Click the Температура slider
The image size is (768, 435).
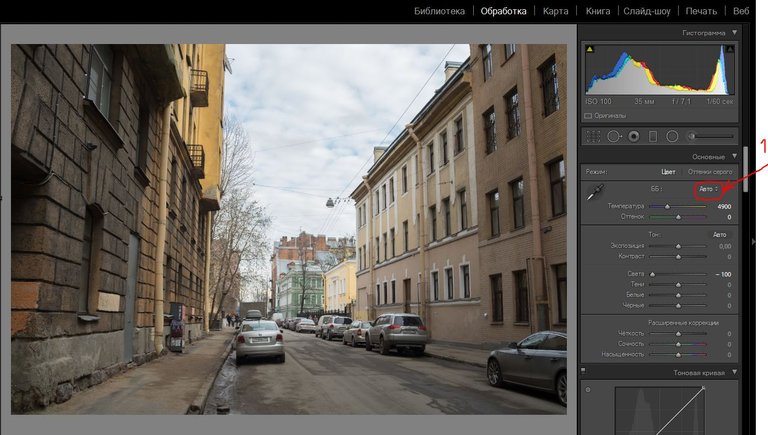[x=678, y=207]
